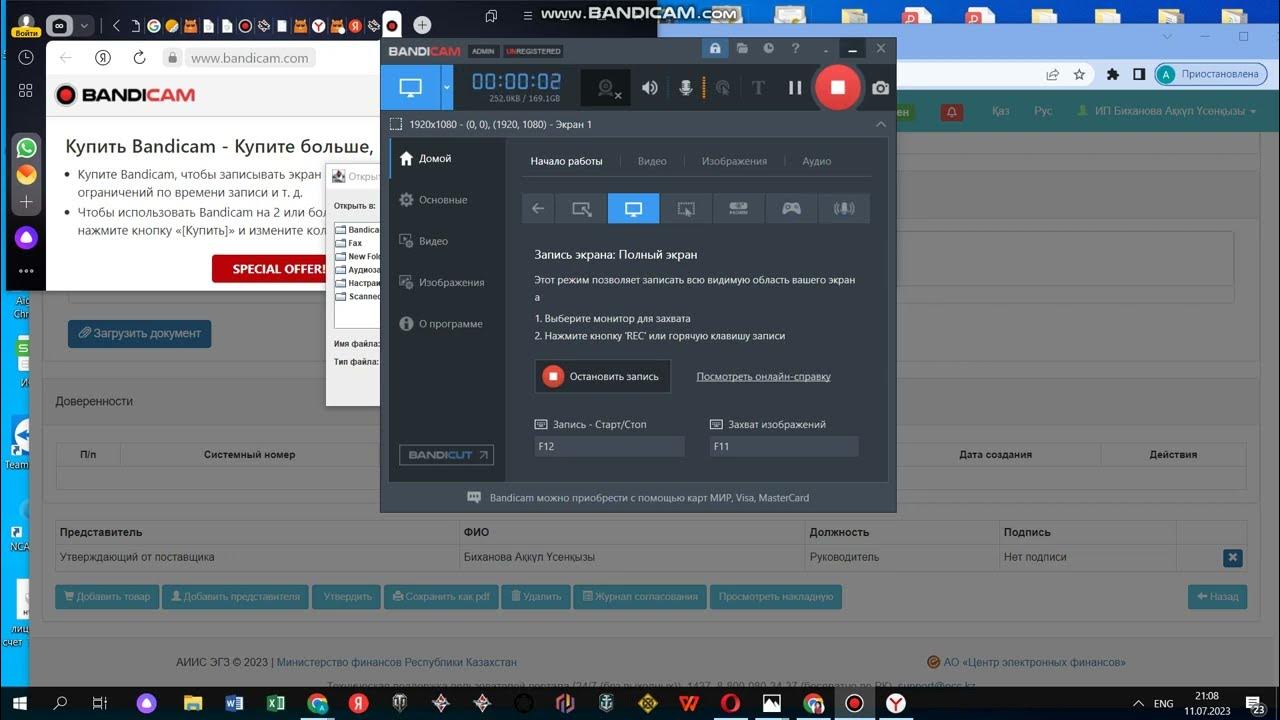Reload the Yandex browser page
This screenshot has width=1280, height=720.
pyautogui.click(x=139, y=58)
